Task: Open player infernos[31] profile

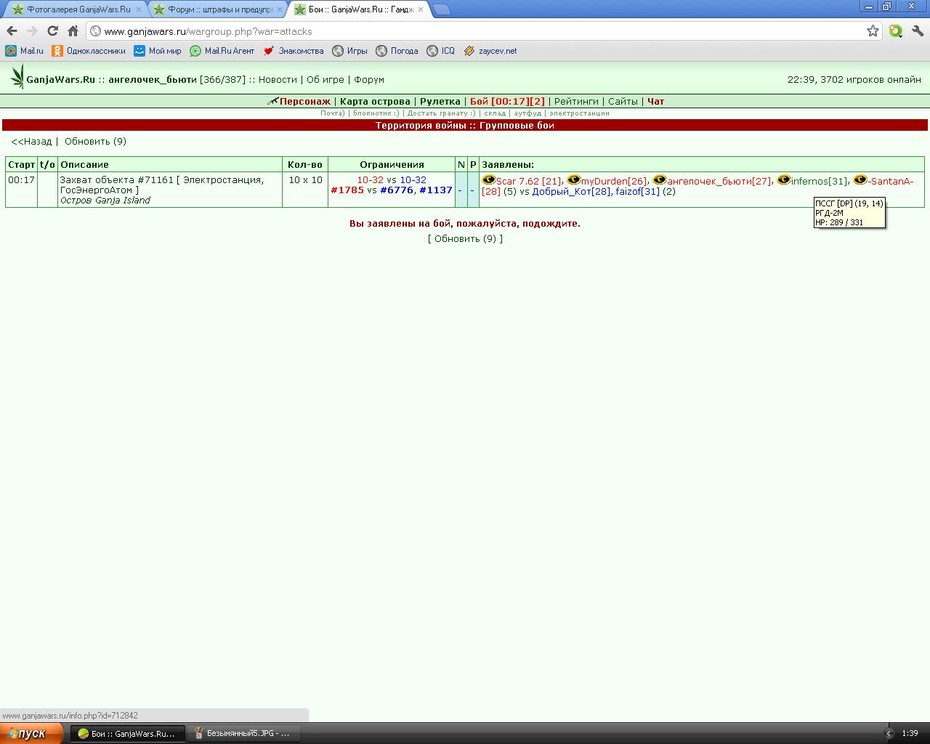Action: [819, 181]
